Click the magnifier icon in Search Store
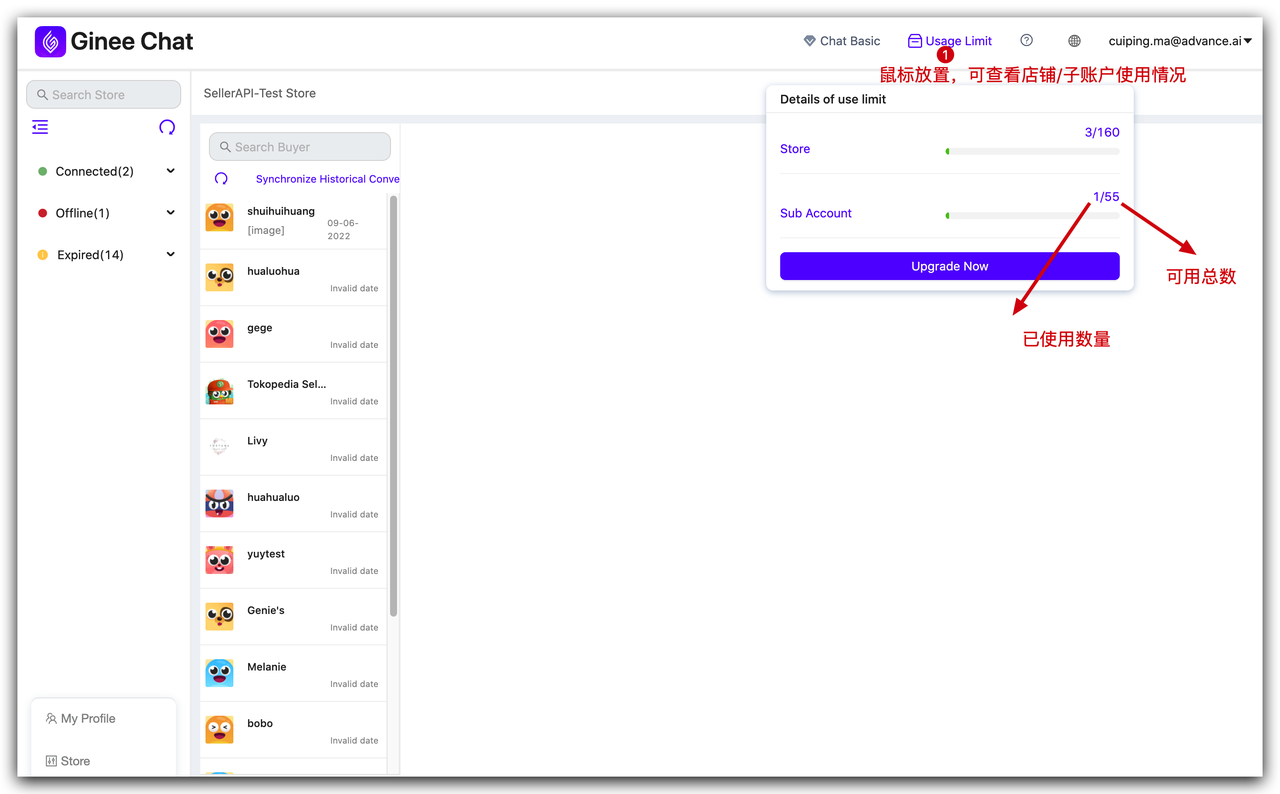 coord(42,94)
